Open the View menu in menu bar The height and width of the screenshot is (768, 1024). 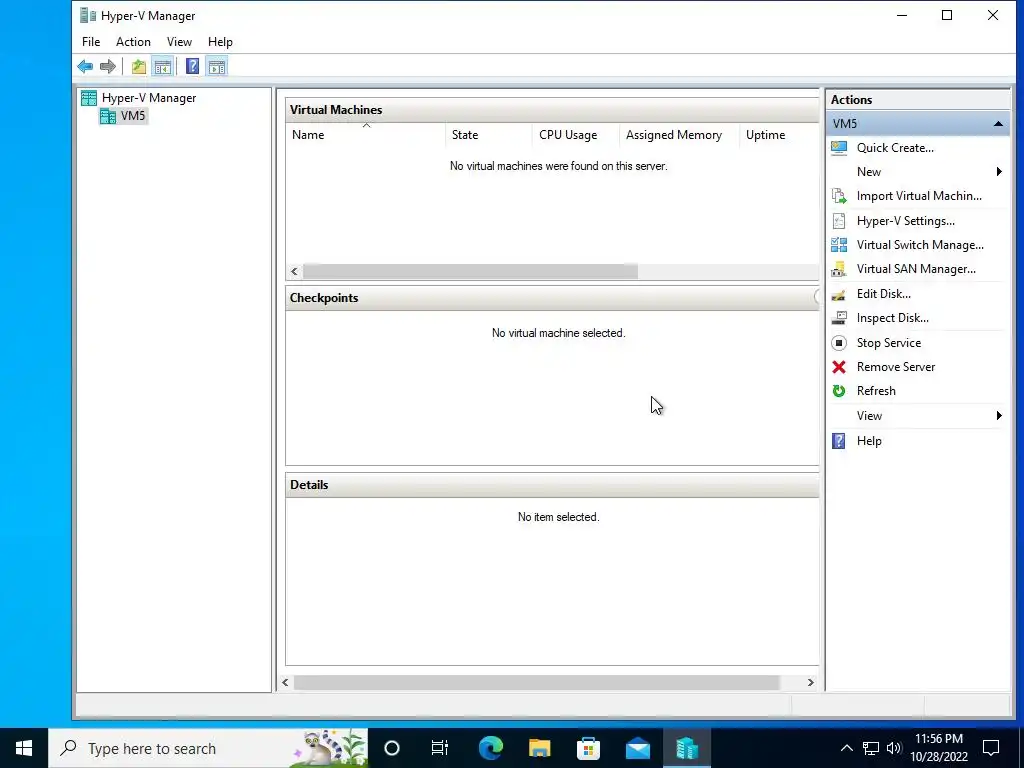point(179,42)
